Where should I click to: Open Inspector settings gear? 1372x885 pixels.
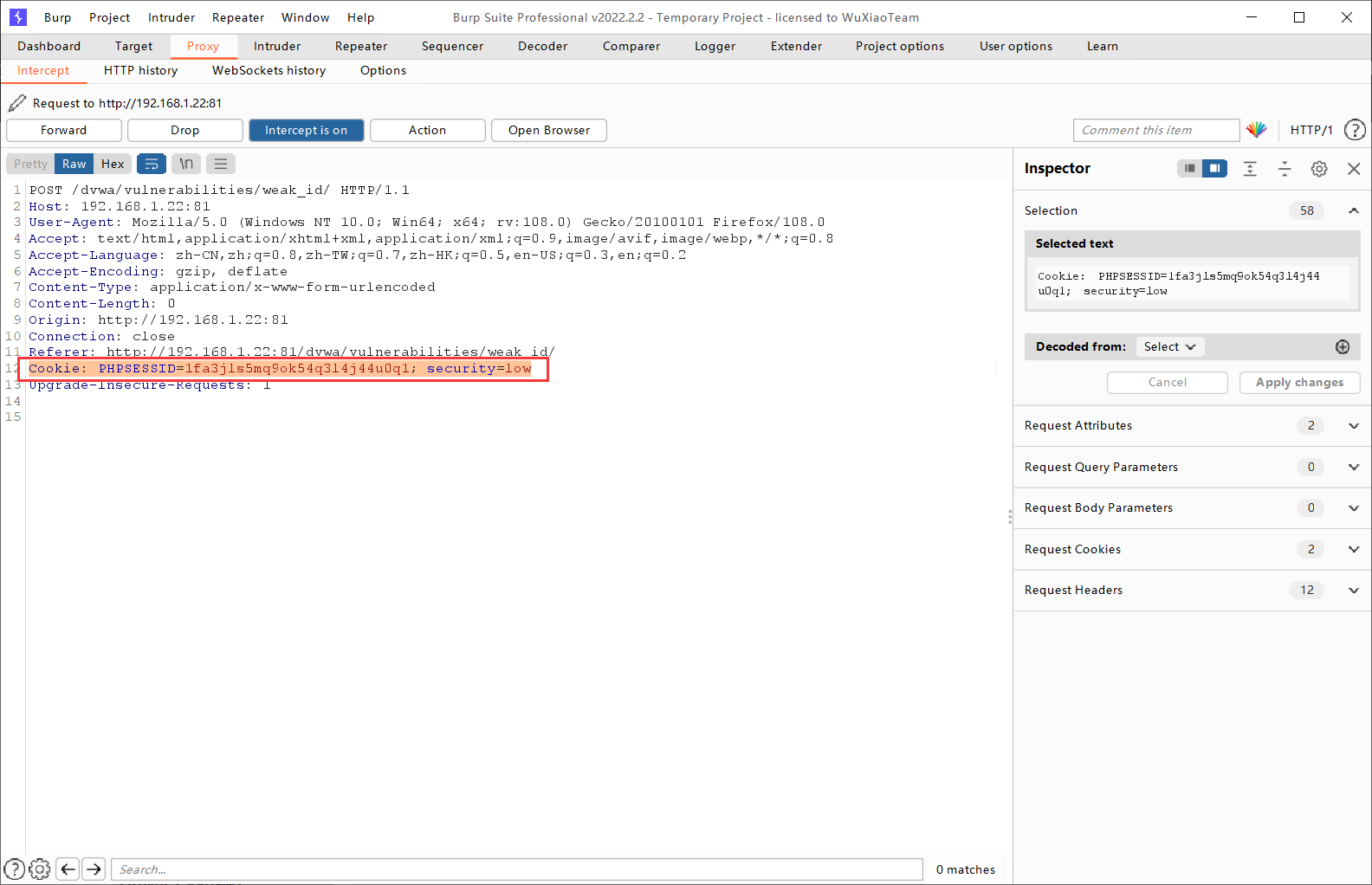pyautogui.click(x=1319, y=169)
